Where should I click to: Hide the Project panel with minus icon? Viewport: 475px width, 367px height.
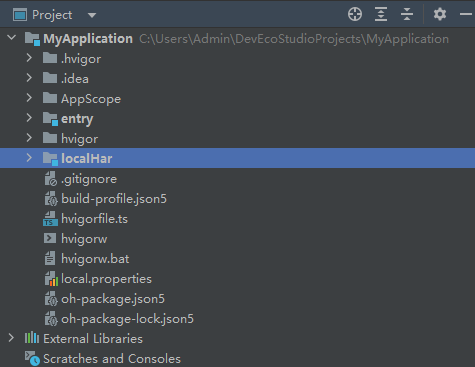coord(465,14)
